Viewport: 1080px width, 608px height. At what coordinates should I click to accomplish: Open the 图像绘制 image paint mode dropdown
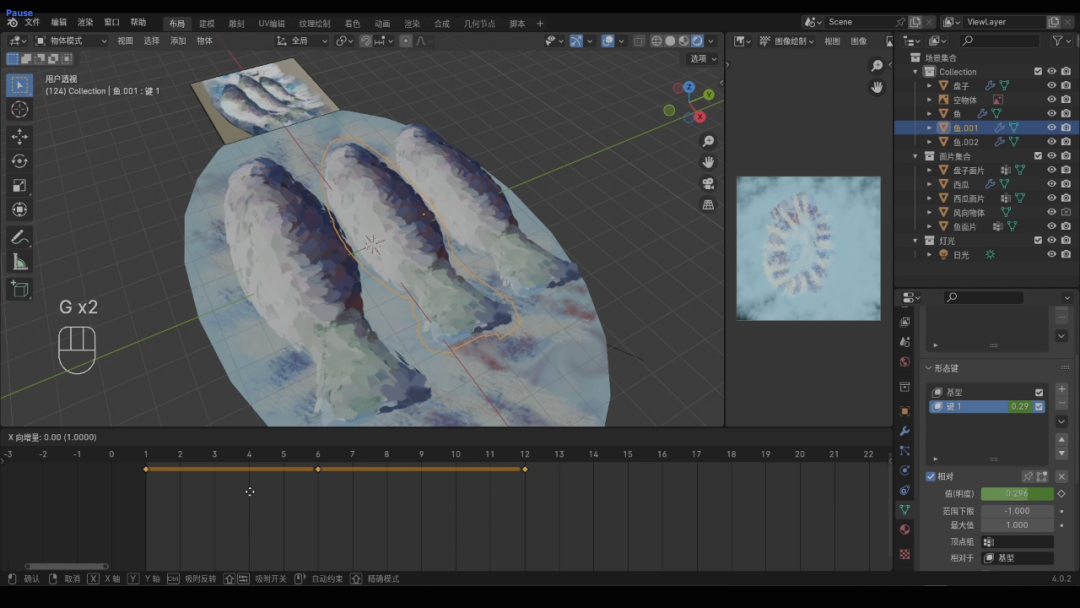(787, 41)
